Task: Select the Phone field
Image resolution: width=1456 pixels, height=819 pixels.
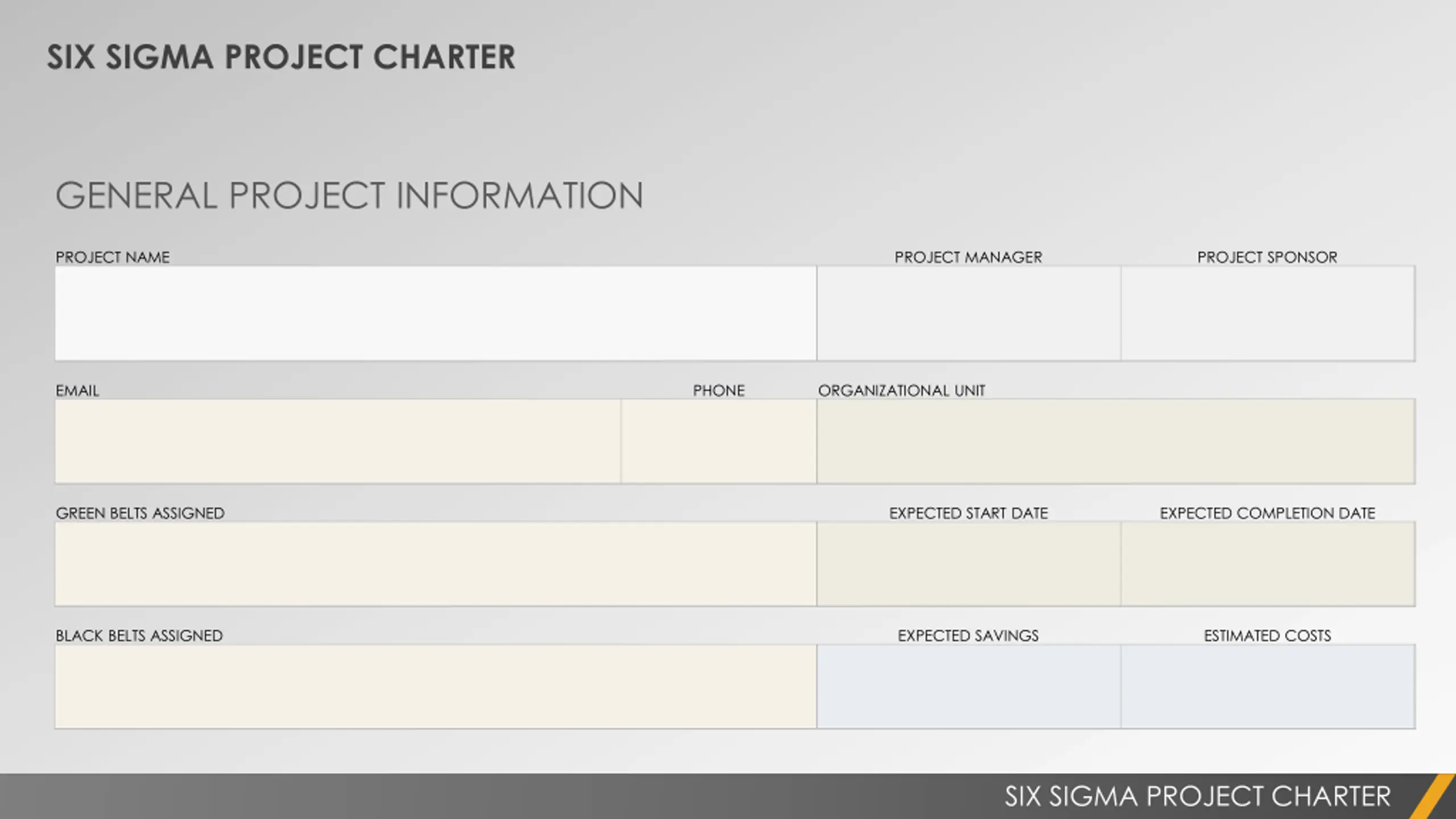Action: [x=719, y=441]
